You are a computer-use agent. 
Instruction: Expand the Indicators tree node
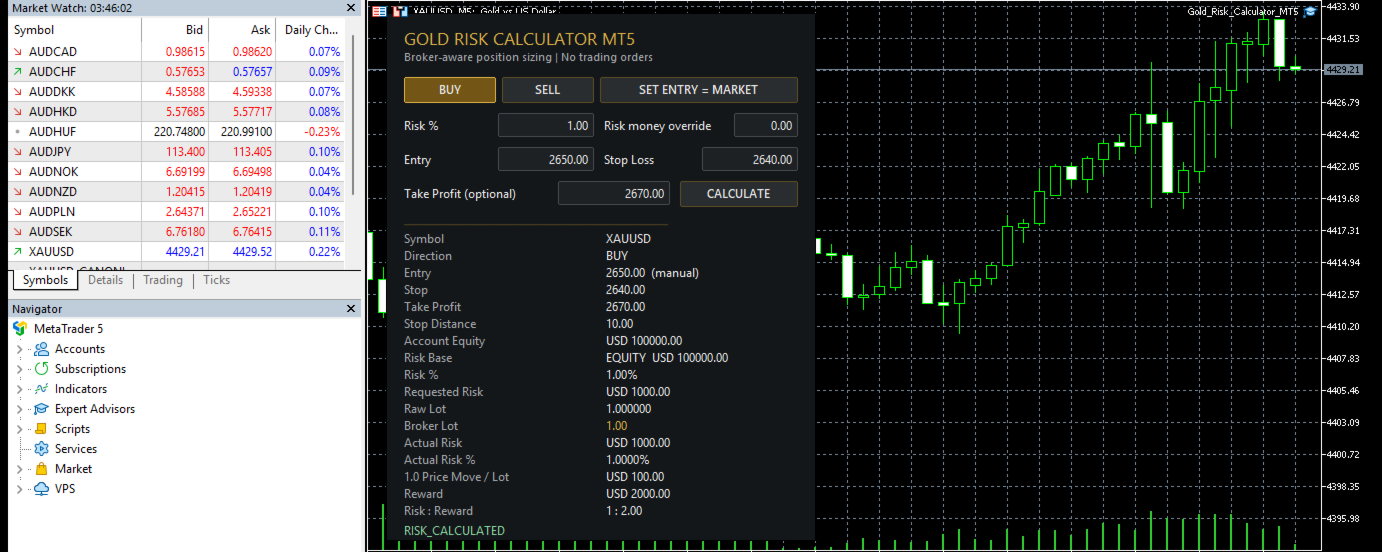[x=19, y=389]
